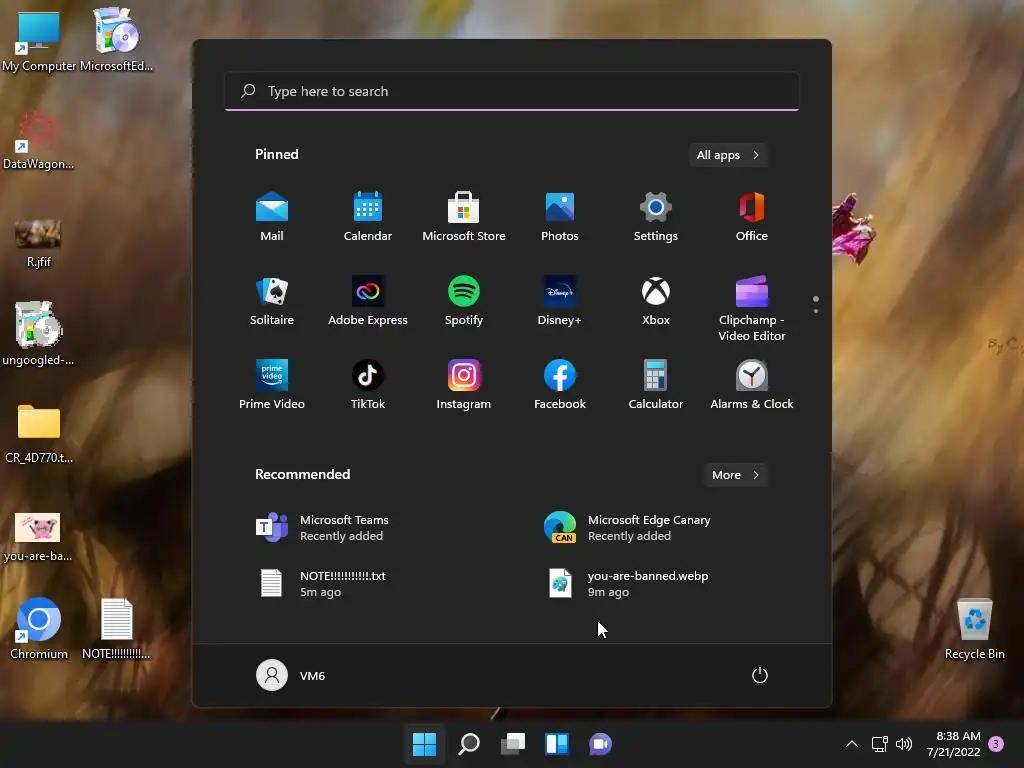Open the volume speaker tray icon

click(x=904, y=744)
